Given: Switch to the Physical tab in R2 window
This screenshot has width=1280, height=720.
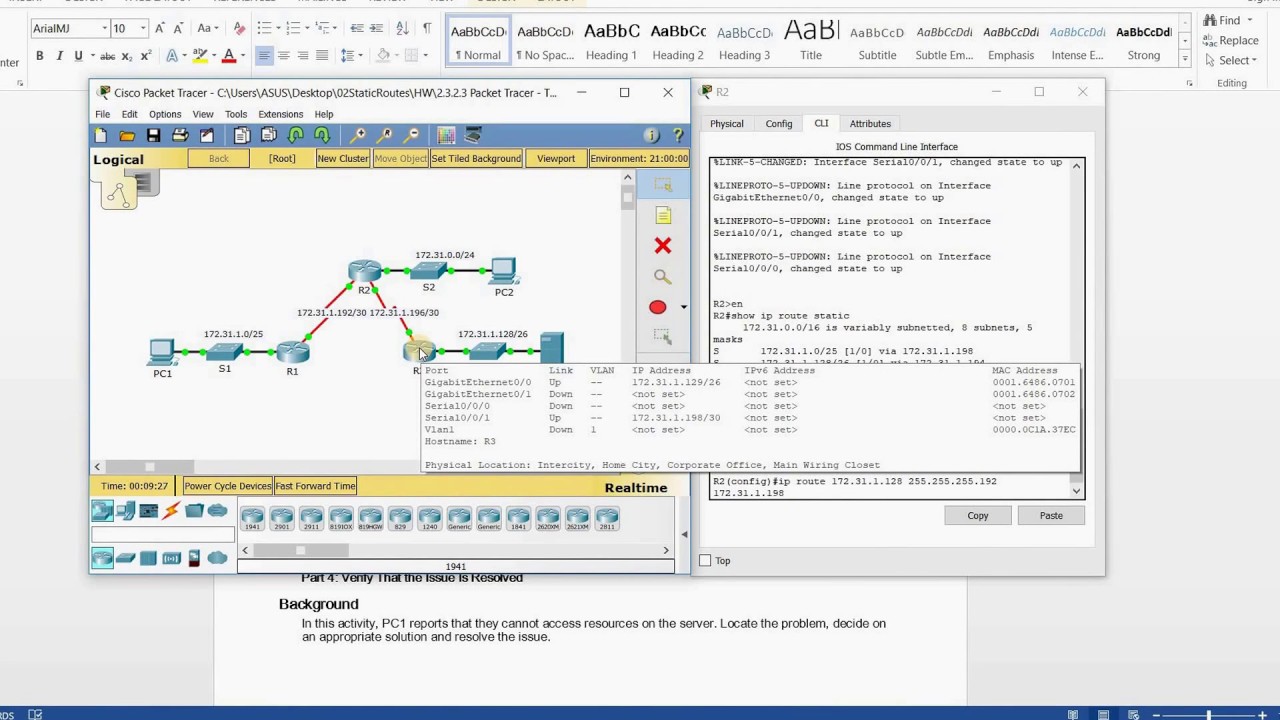Looking at the screenshot, I should tap(727, 124).
